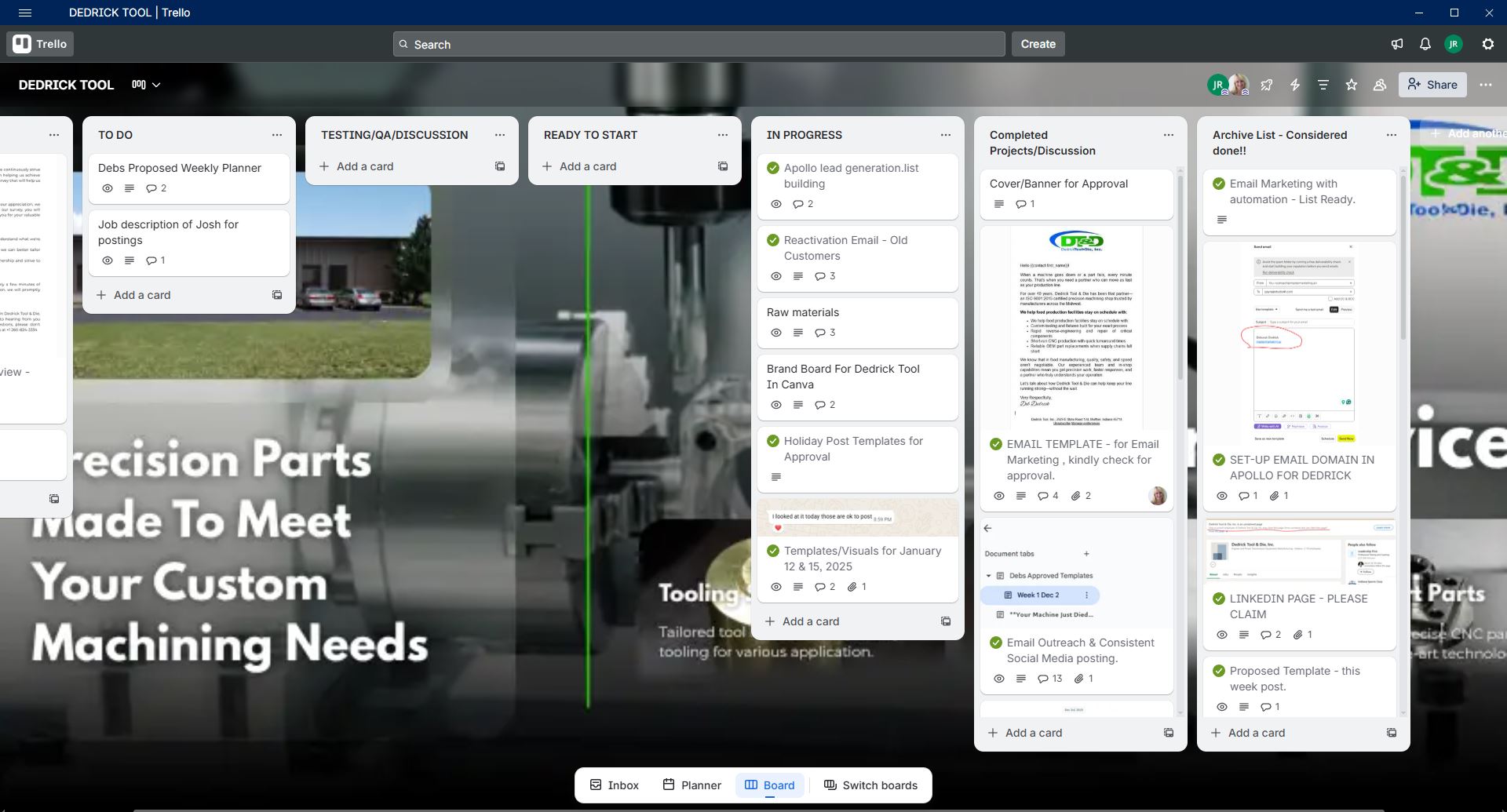
Task: Click the Create button
Action: (1038, 44)
